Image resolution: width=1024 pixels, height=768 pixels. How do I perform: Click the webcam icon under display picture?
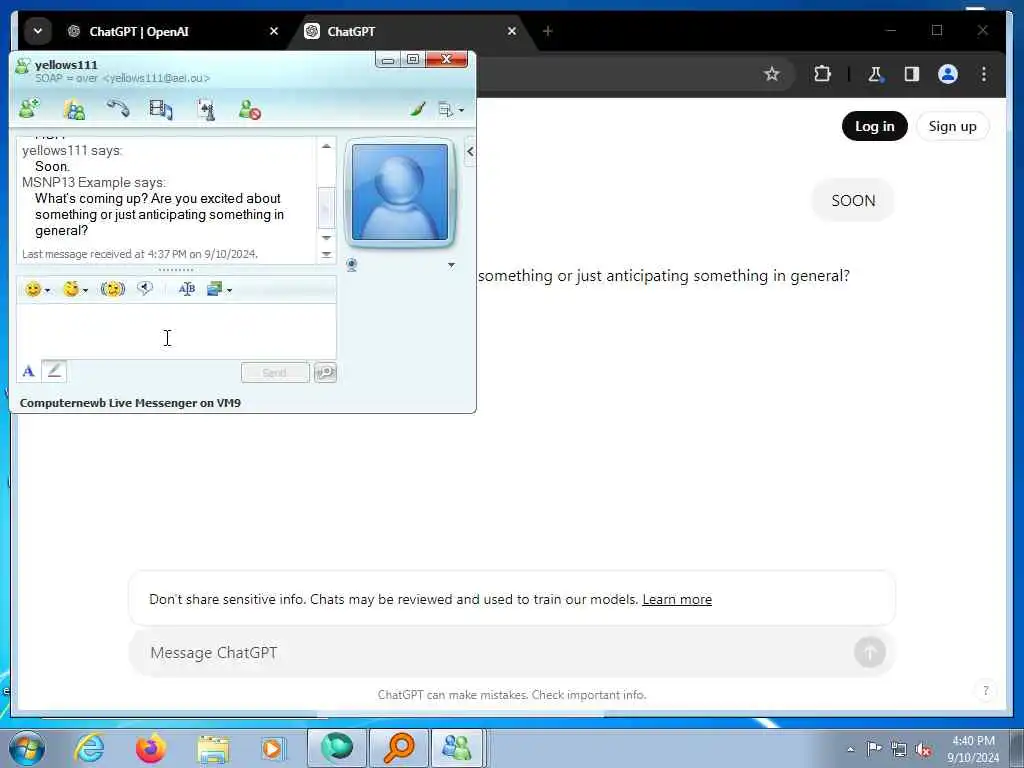tap(352, 264)
